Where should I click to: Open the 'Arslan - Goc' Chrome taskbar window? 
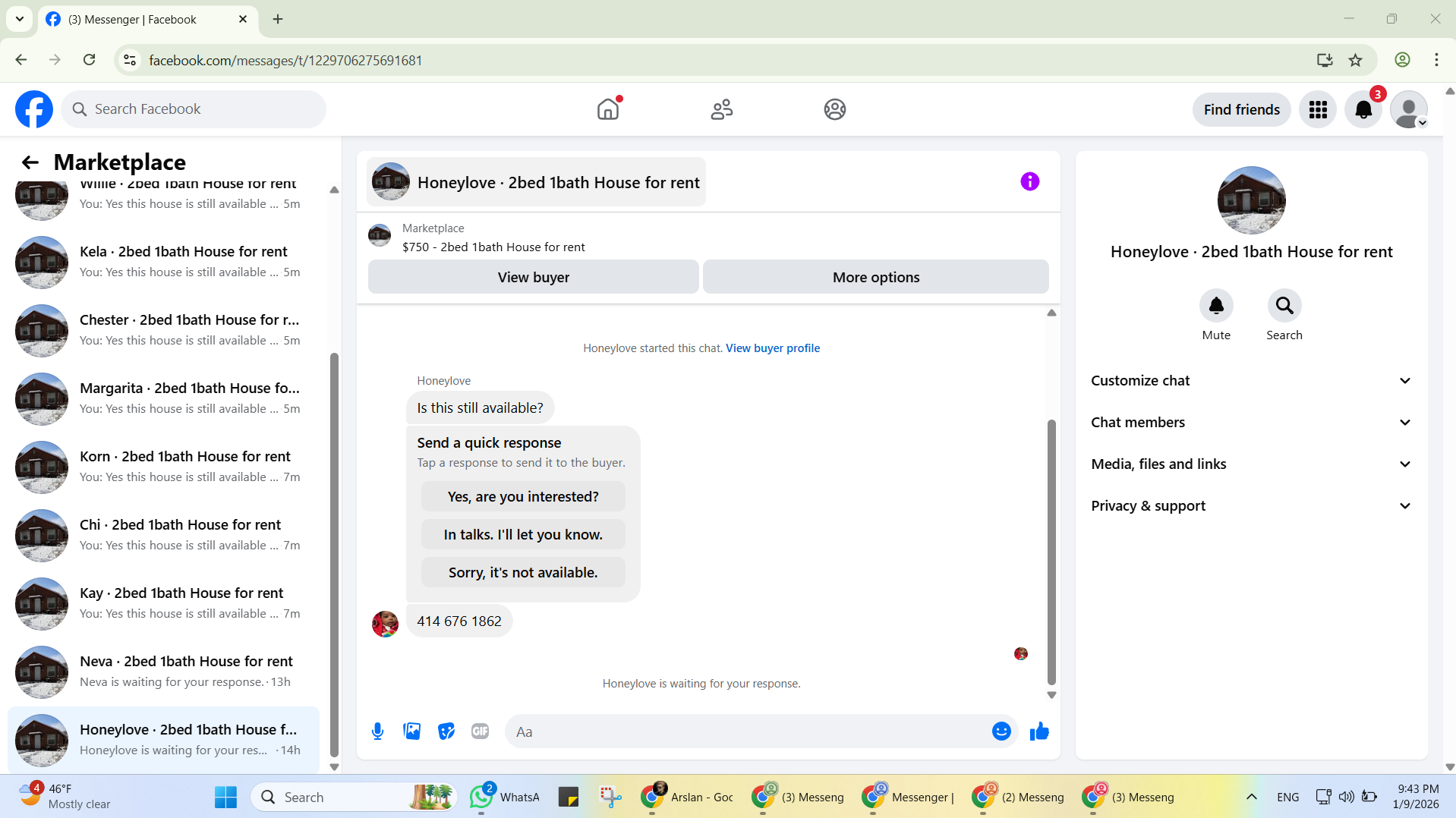(x=687, y=797)
